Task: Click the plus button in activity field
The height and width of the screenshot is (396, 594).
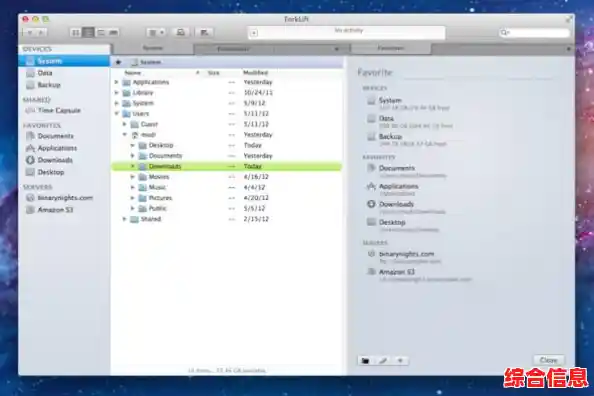Action: click(x=254, y=33)
